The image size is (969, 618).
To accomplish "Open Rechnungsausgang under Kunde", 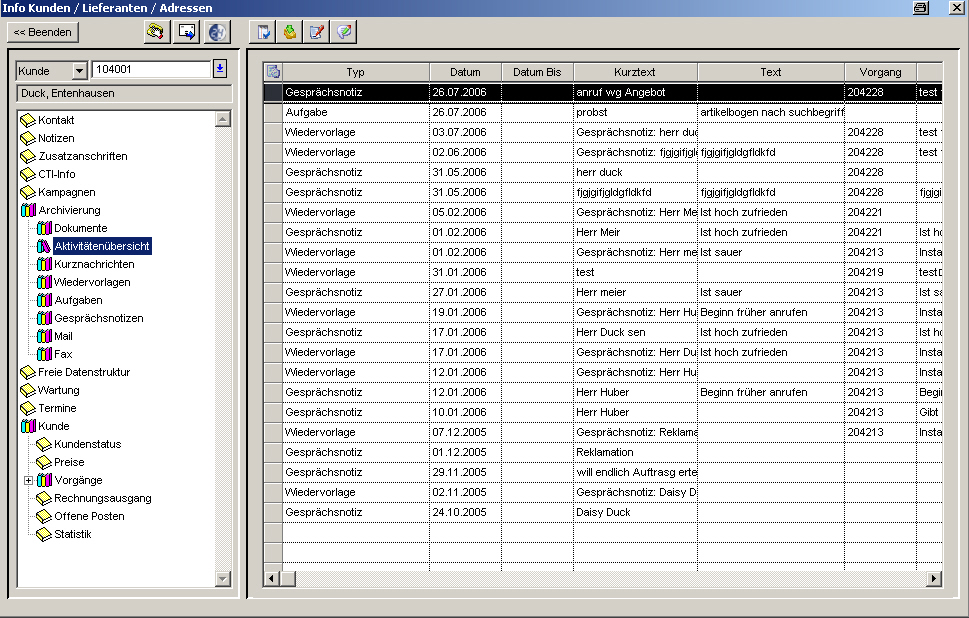I will pyautogui.click(x=103, y=498).
